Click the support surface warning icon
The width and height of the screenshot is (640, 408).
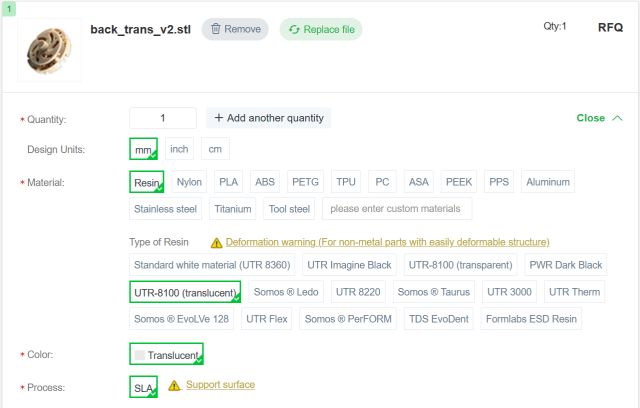174,385
